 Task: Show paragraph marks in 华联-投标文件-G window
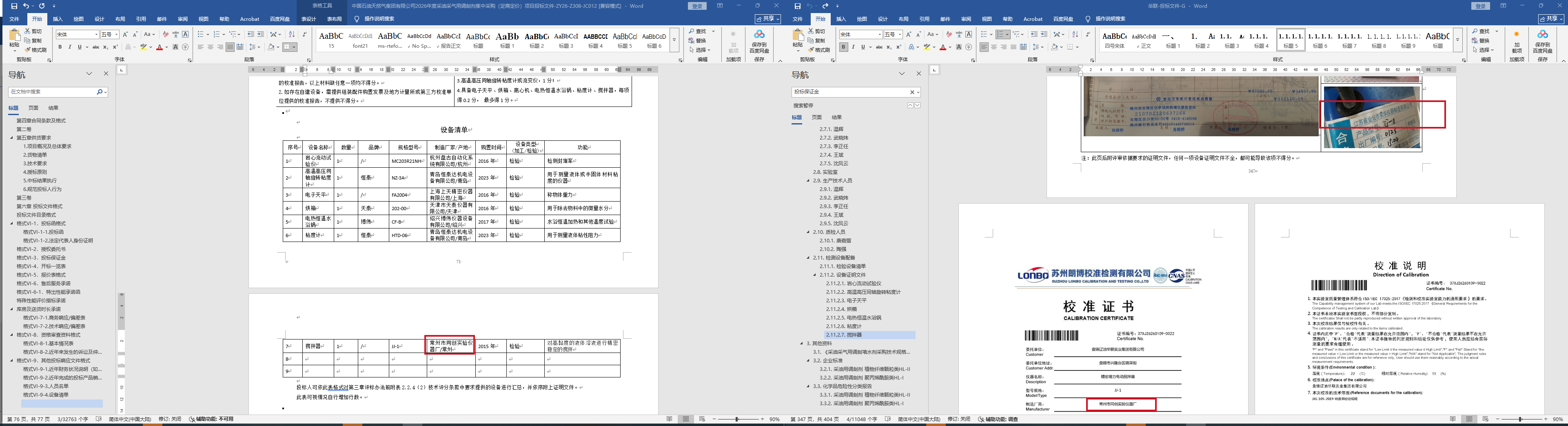[1088, 35]
